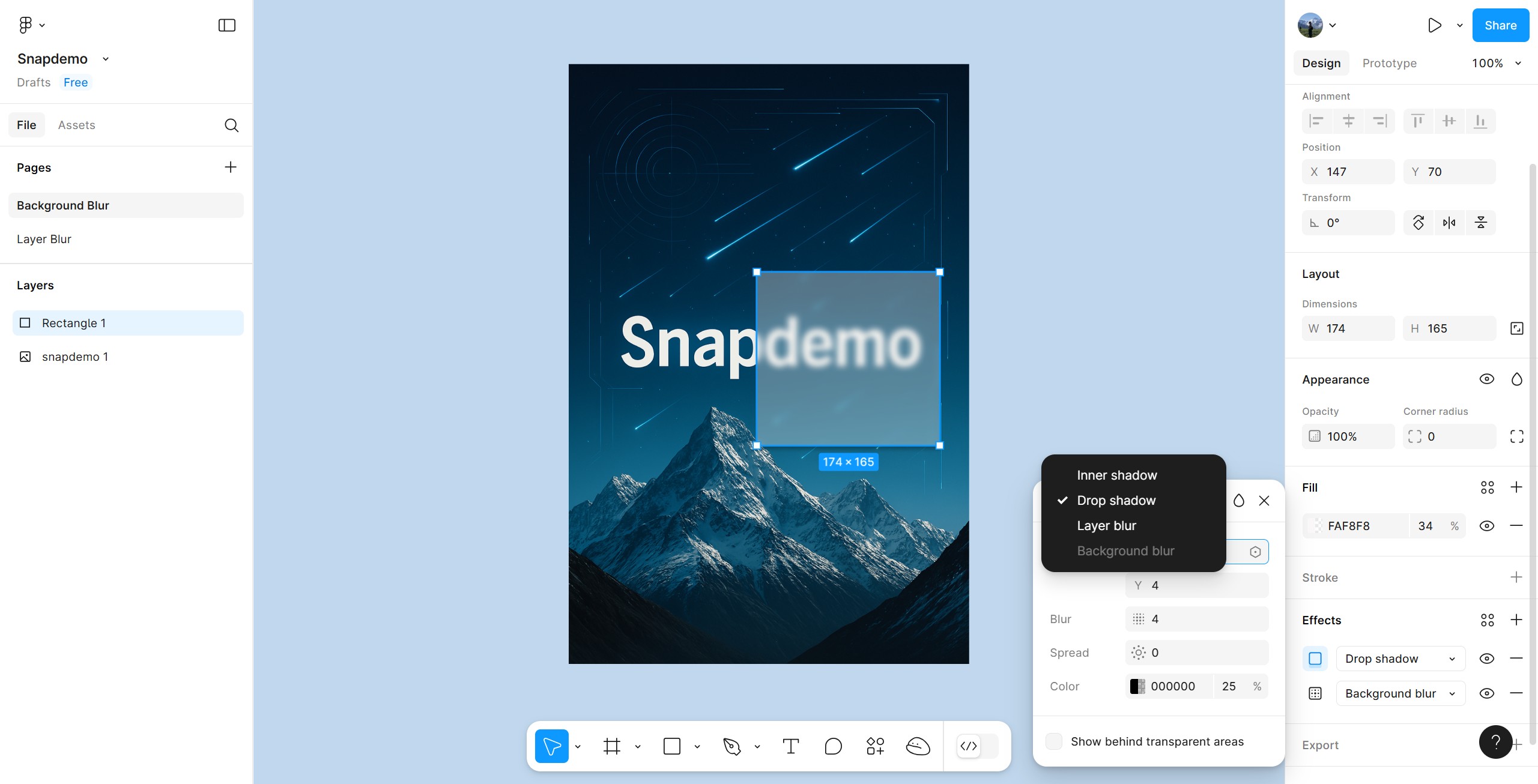Select the Comment tool

[833, 746]
